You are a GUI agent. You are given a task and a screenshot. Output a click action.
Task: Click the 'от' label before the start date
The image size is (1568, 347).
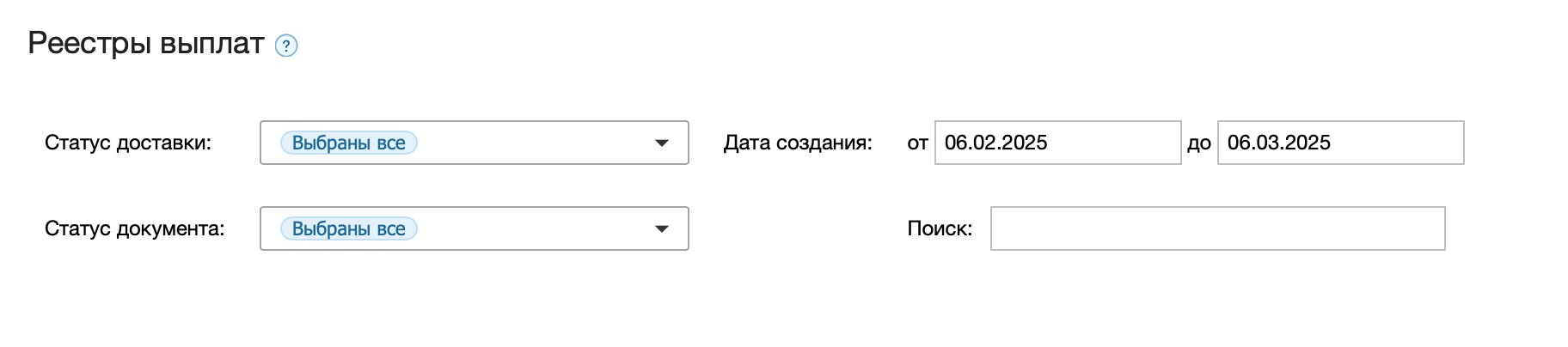pos(917,143)
